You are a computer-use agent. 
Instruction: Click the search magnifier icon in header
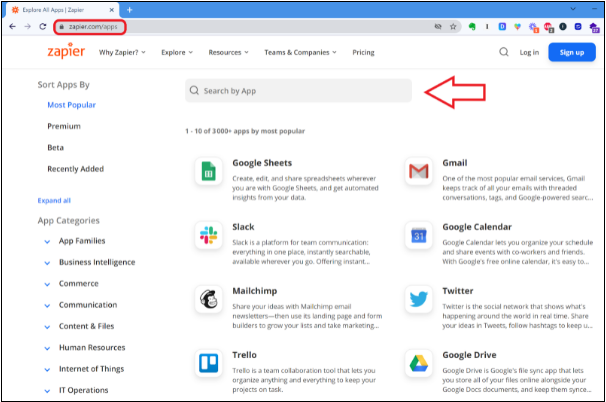[503, 52]
